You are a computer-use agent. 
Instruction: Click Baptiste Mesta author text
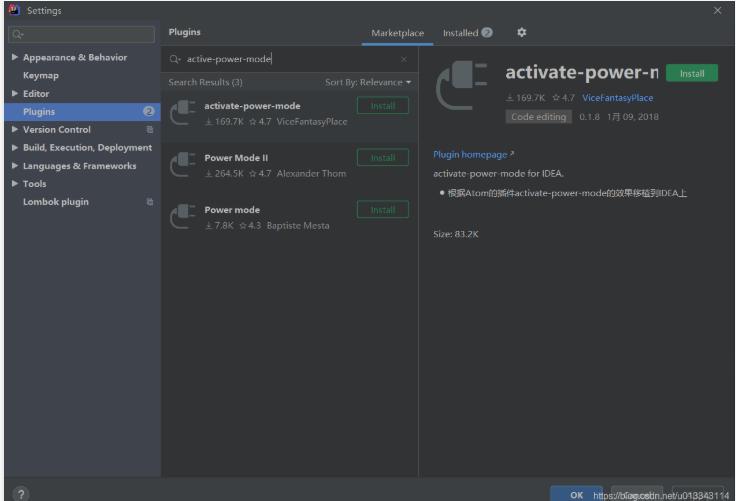pyautogui.click(x=298, y=226)
